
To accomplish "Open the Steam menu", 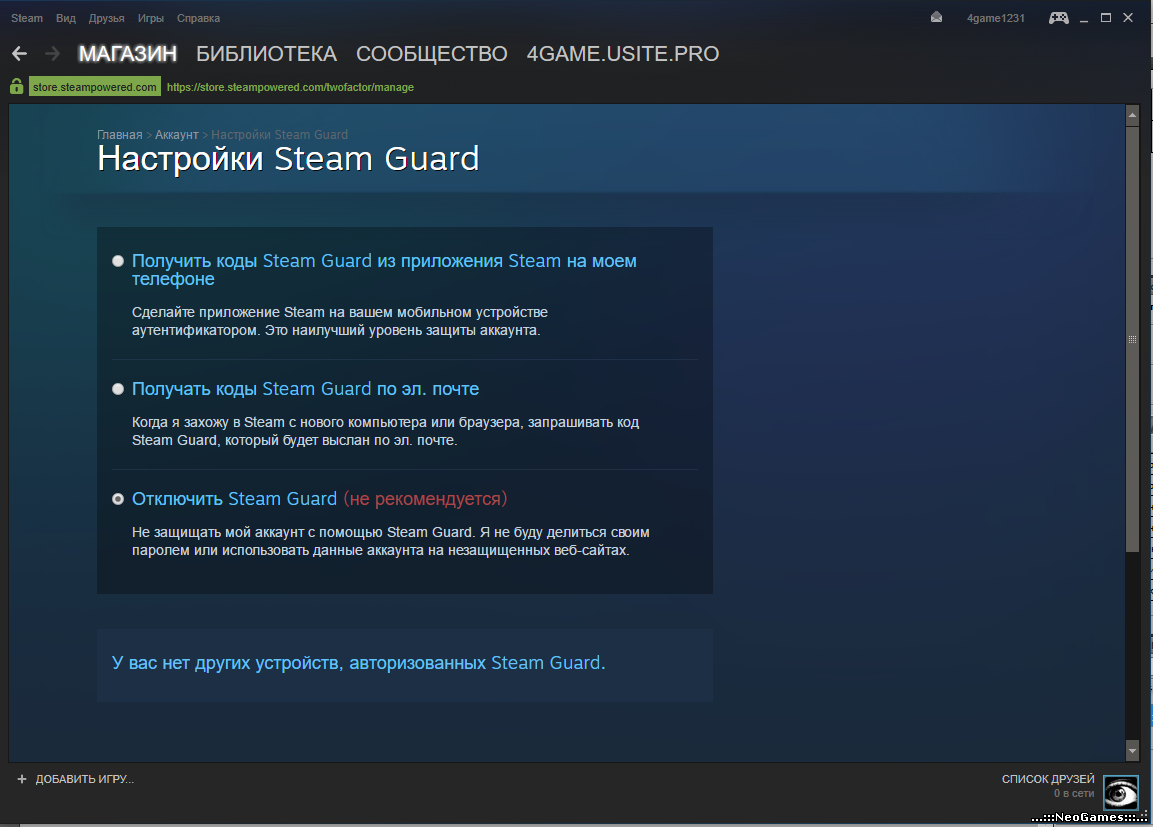I will (27, 18).
